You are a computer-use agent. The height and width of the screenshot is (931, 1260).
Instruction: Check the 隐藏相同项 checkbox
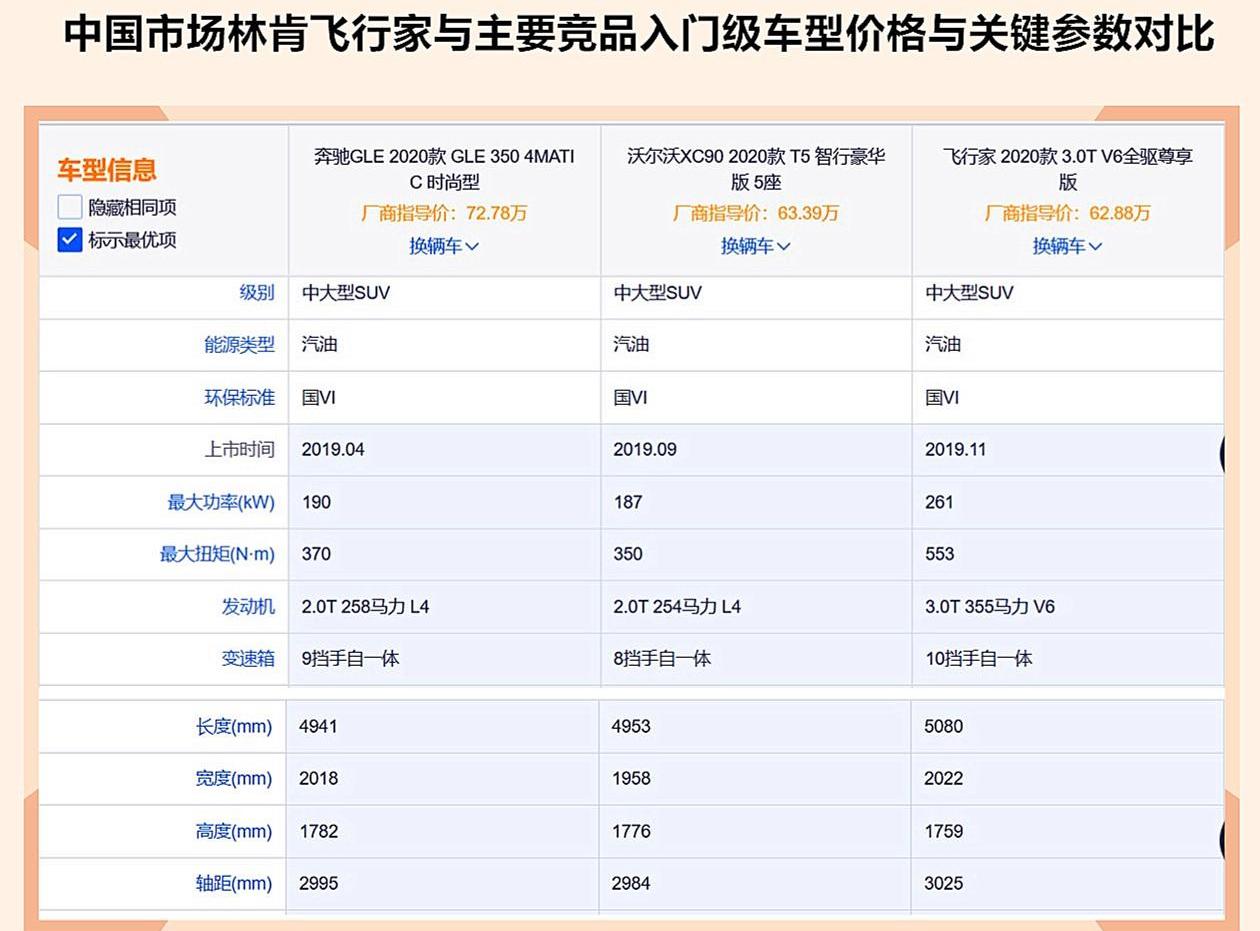pos(69,208)
